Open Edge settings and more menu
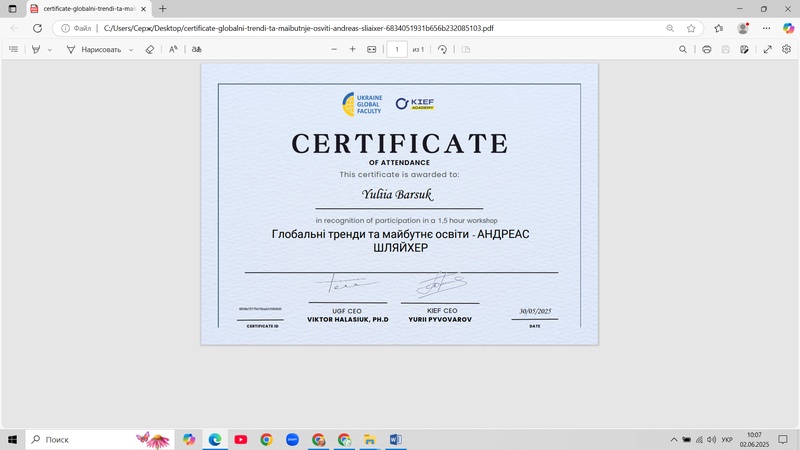Viewport: 800px width, 450px height. [x=766, y=29]
